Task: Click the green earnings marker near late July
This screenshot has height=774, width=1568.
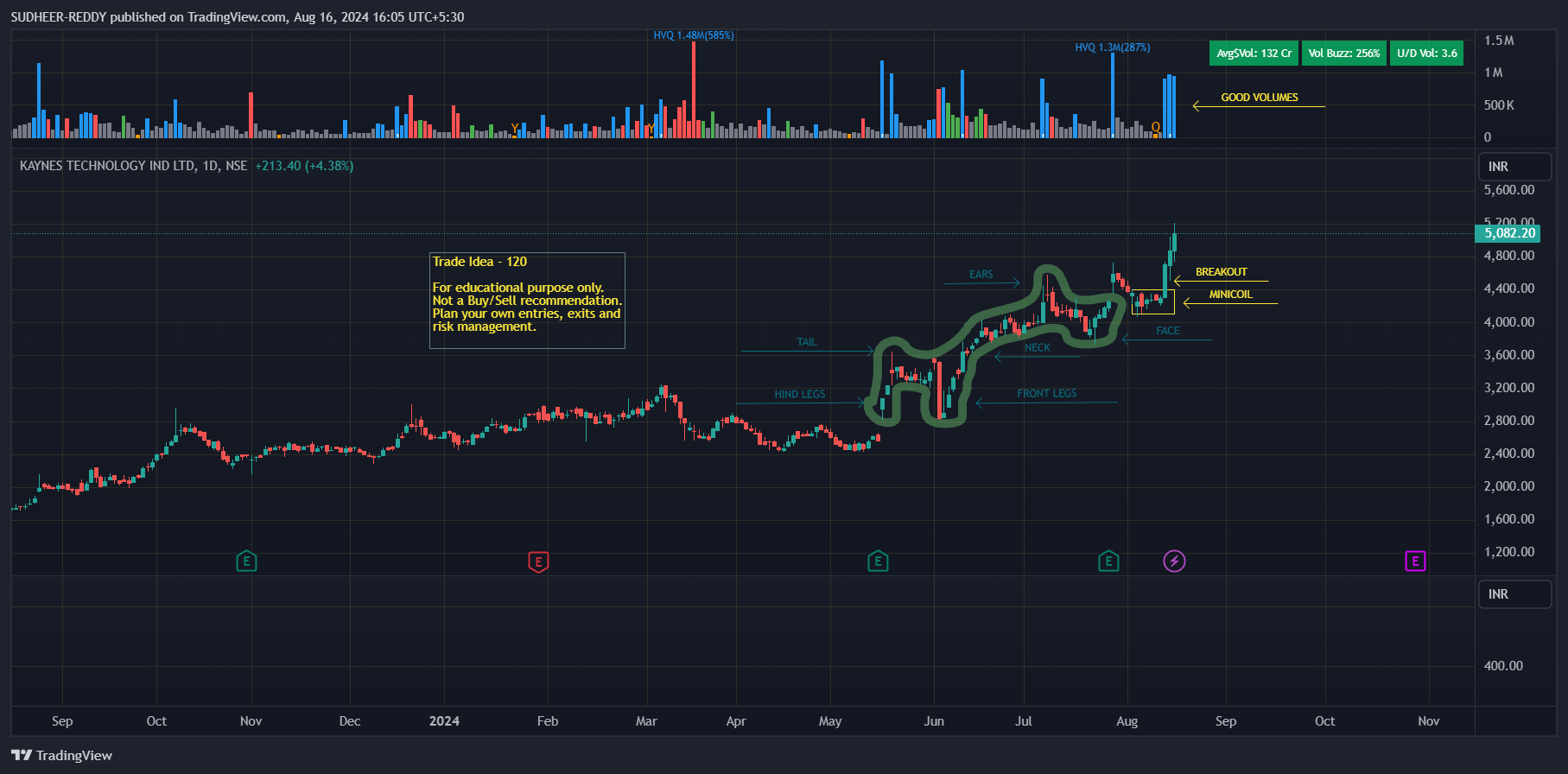Action: [x=1108, y=561]
